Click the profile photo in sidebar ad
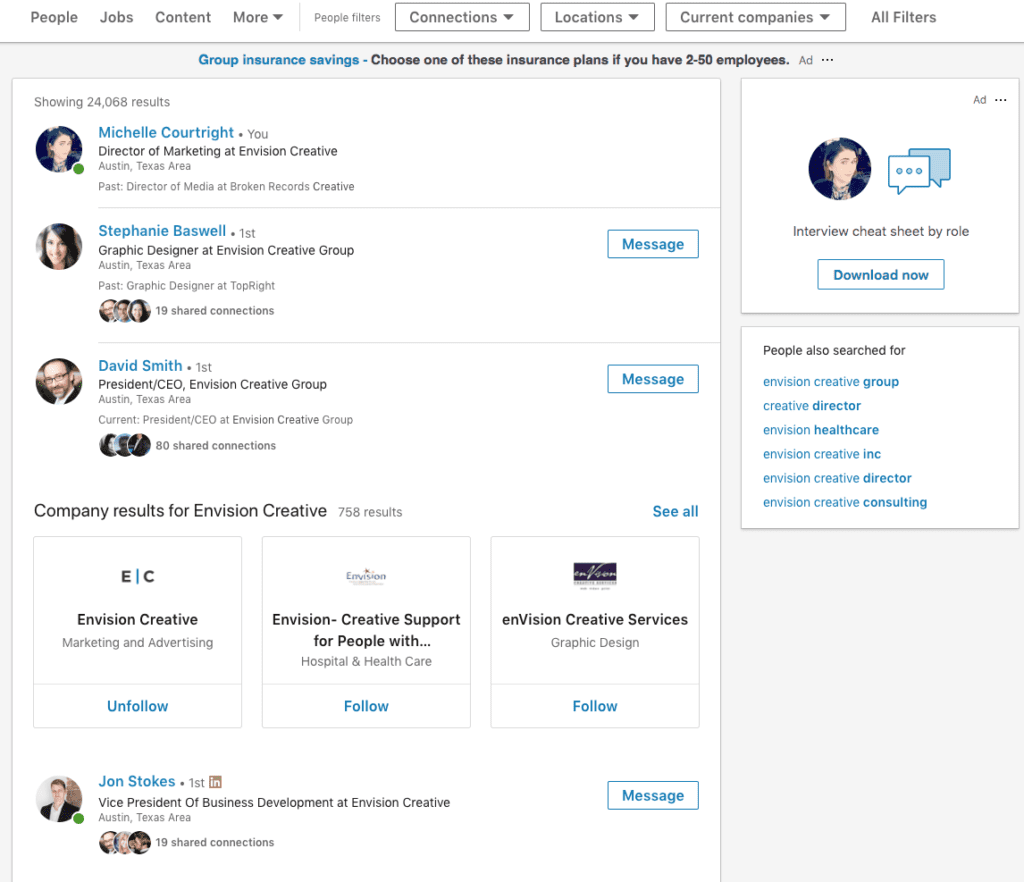 click(x=839, y=168)
